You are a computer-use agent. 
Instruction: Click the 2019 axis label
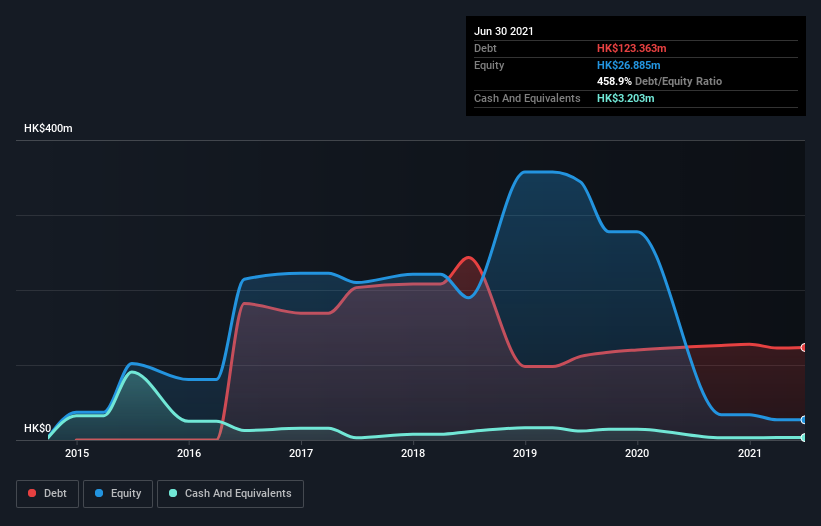525,453
